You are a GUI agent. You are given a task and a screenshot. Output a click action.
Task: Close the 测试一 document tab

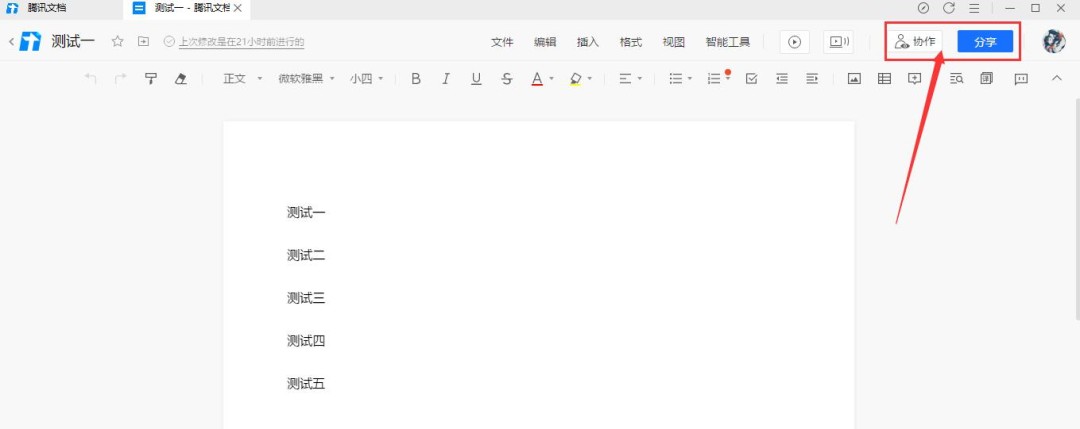[238, 8]
